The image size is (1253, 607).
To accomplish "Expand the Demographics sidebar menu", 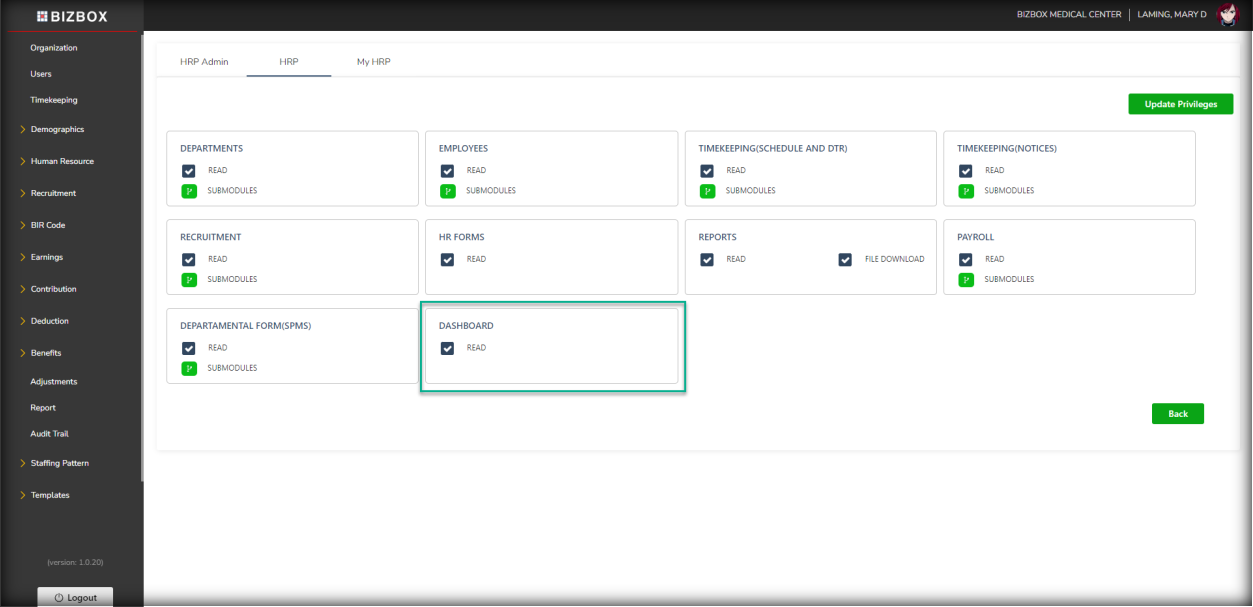I will coord(57,130).
